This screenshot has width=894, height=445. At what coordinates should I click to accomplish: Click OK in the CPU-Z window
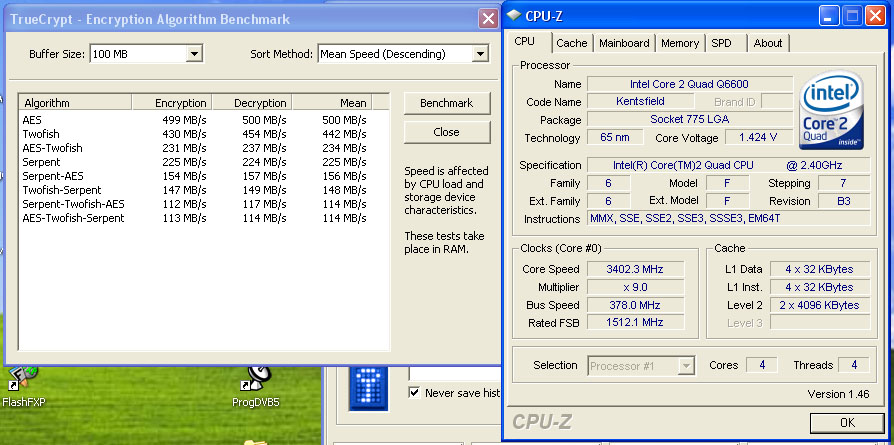(x=847, y=423)
